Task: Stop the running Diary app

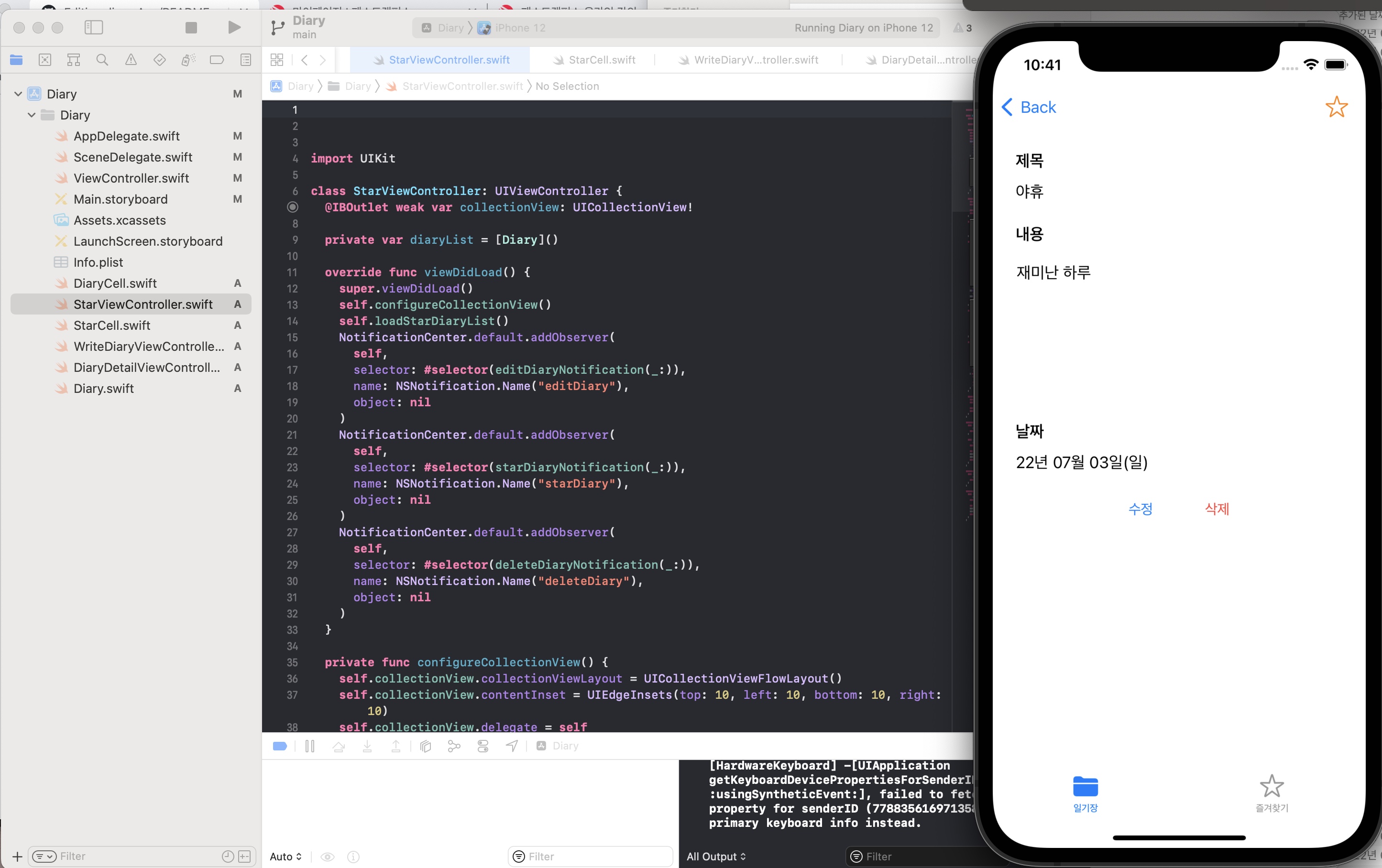Action: coord(191,28)
